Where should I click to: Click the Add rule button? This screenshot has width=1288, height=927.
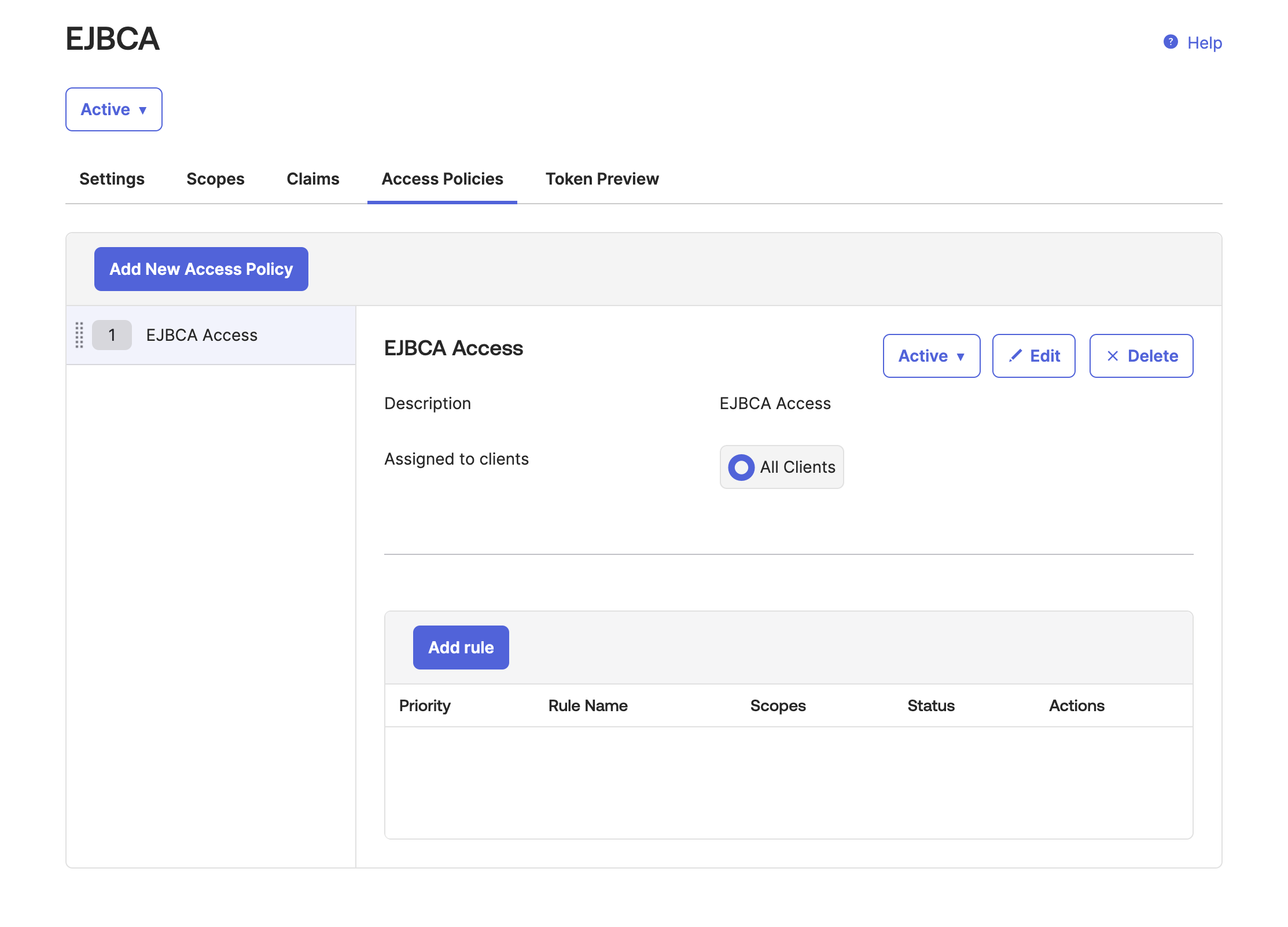[x=461, y=648]
